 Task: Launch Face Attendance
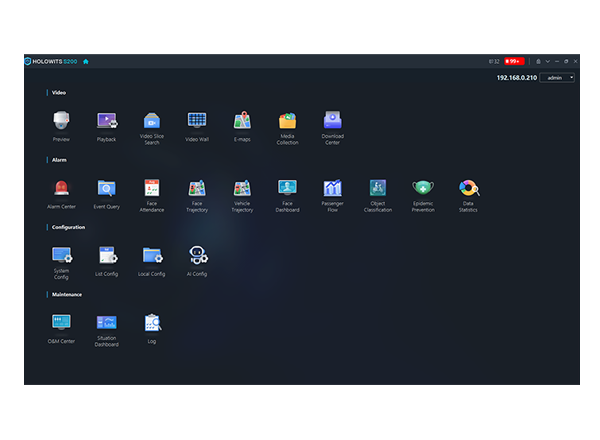pos(152,188)
